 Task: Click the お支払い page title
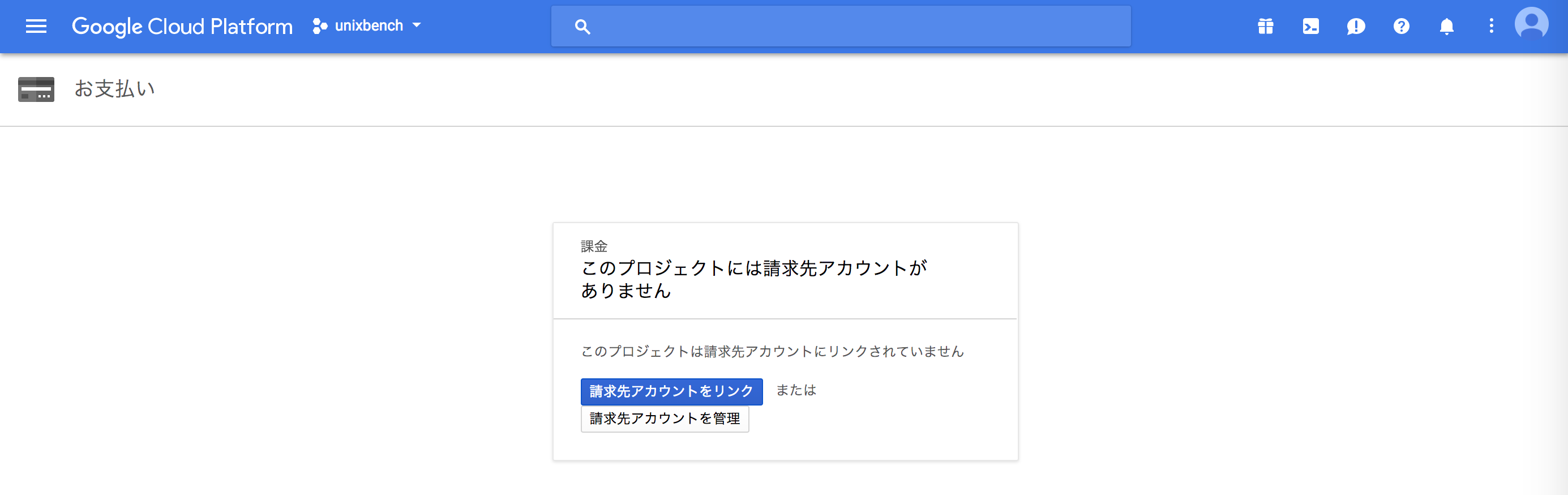[x=114, y=89]
